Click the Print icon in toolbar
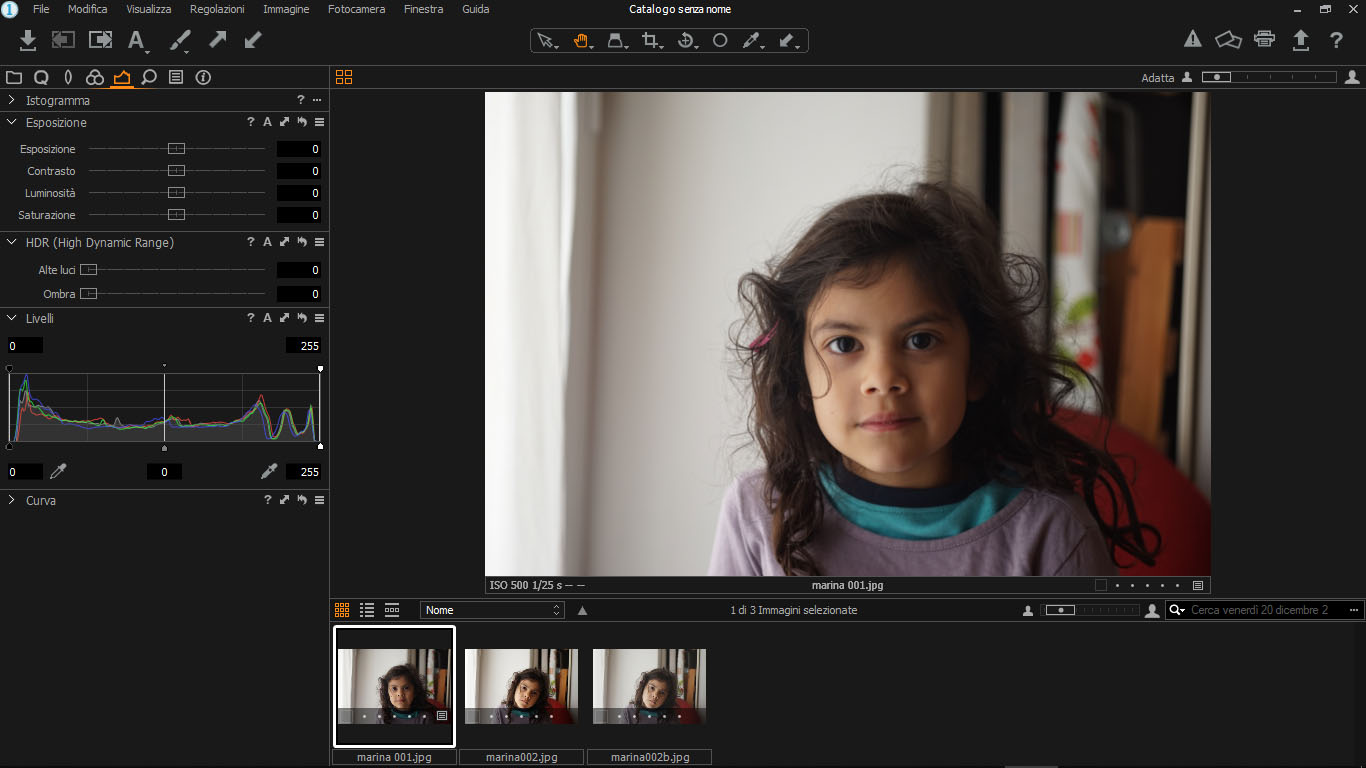 point(1264,40)
